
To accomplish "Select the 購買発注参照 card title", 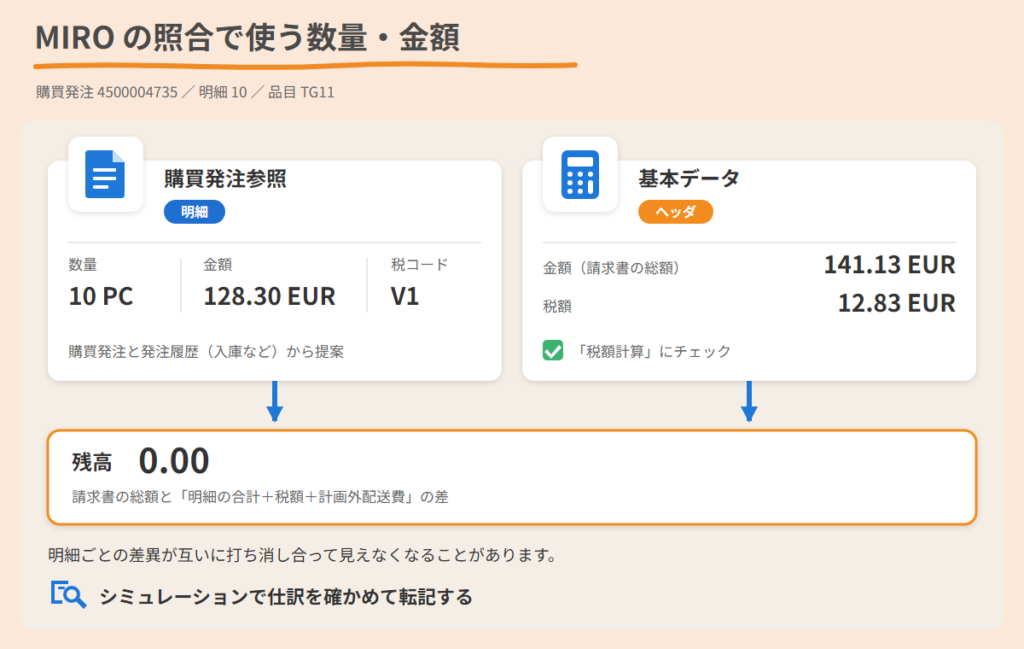I will click(x=225, y=178).
